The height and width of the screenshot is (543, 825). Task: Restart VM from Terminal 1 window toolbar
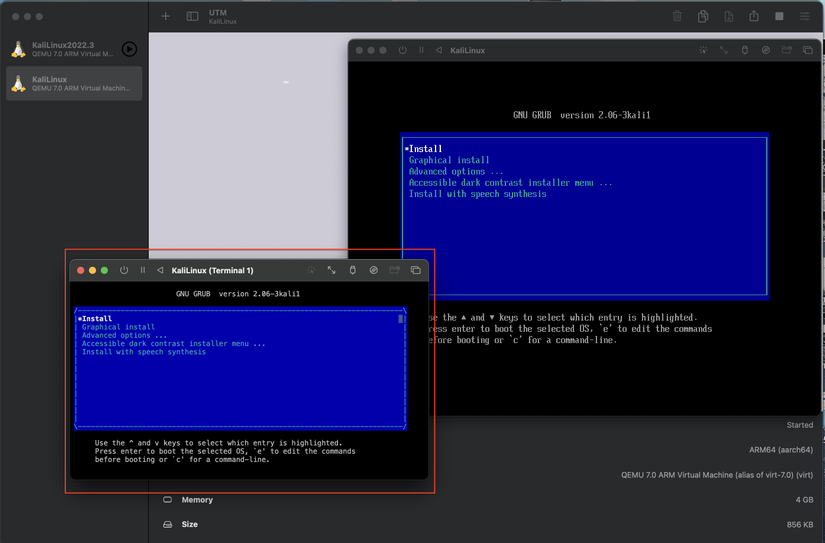pos(160,270)
